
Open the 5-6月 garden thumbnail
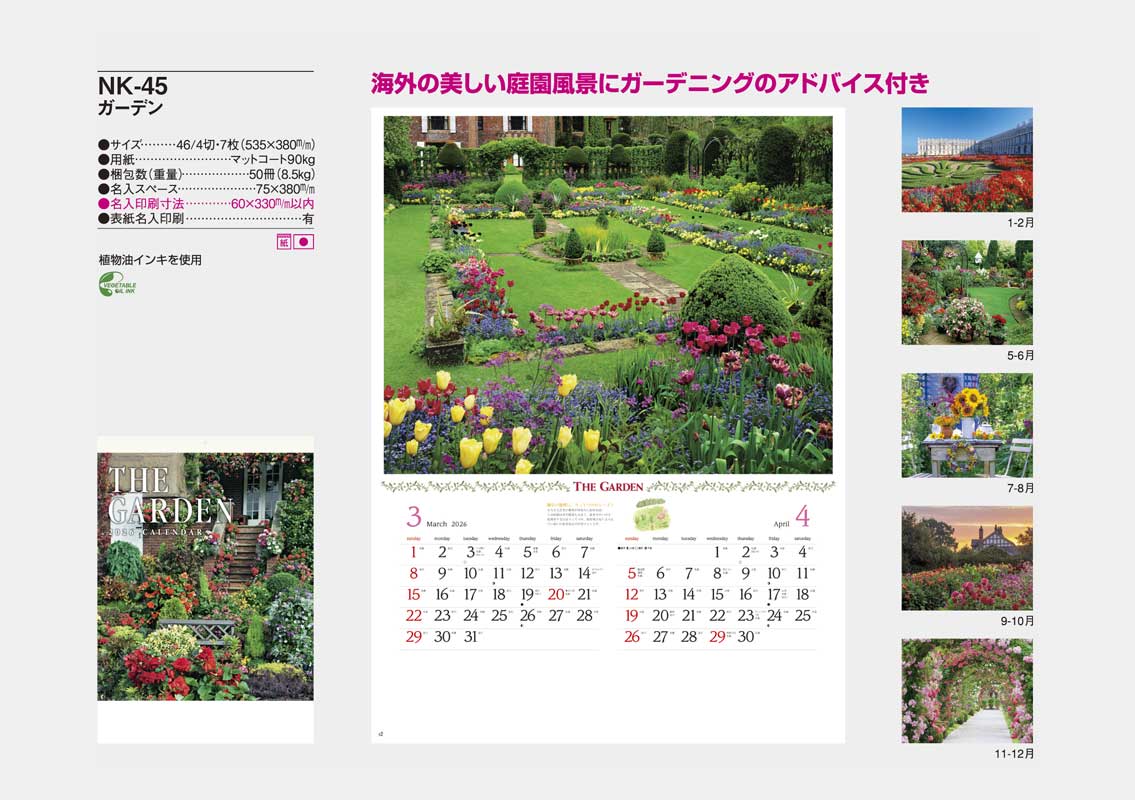967,292
